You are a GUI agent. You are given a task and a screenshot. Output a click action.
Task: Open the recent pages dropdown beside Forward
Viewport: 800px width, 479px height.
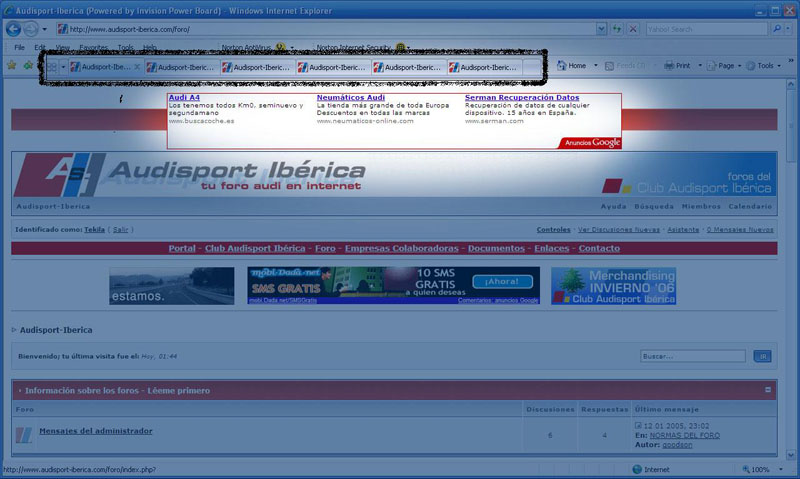click(44, 29)
